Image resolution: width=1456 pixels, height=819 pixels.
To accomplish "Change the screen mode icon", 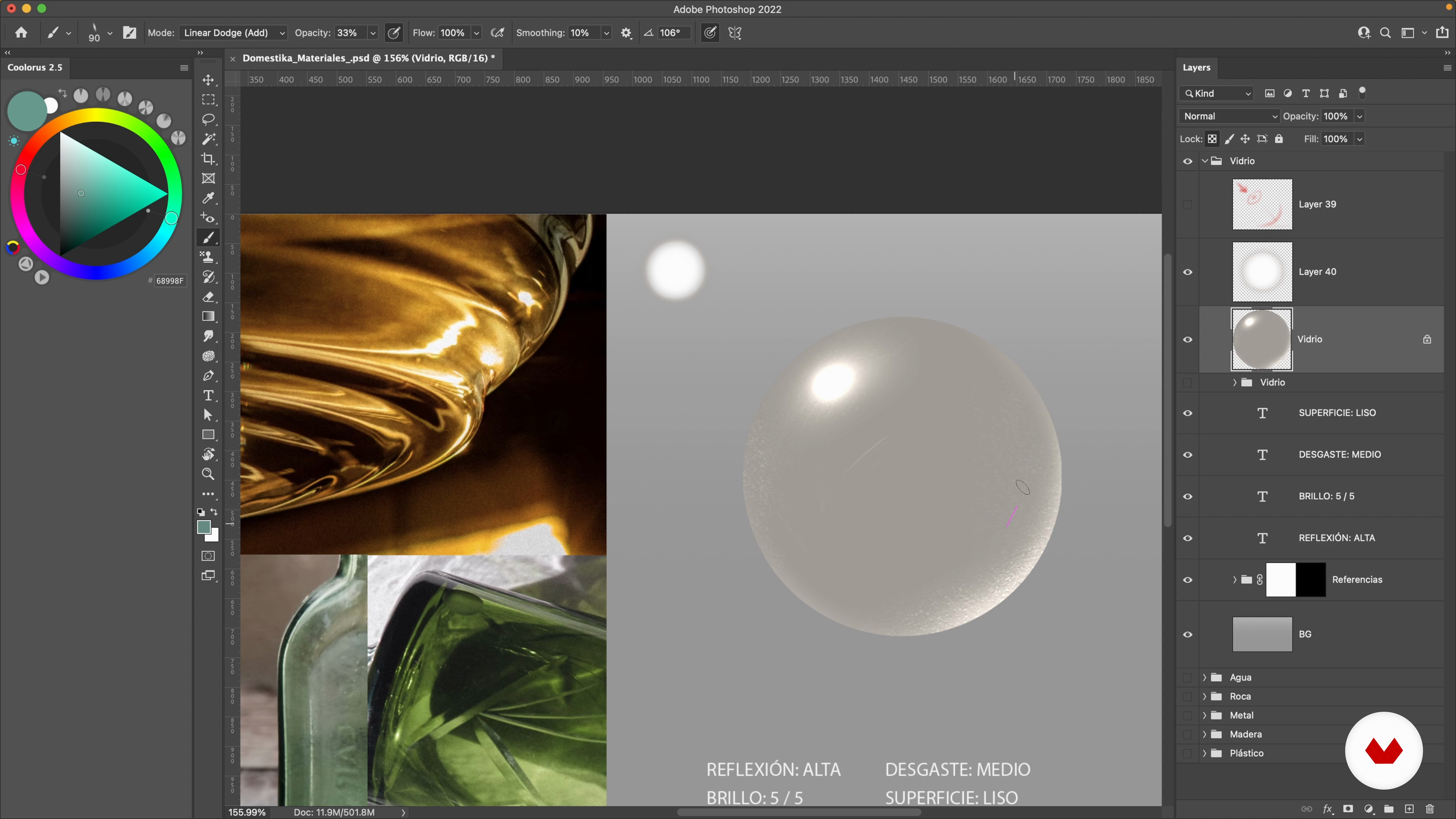I will click(x=209, y=576).
